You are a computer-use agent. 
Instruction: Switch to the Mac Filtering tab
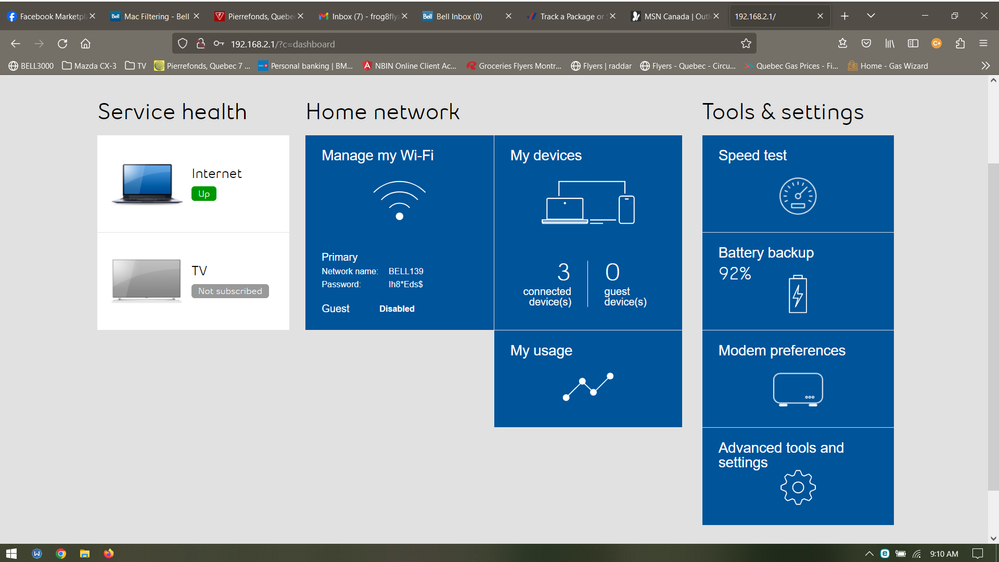pyautogui.click(x=155, y=17)
